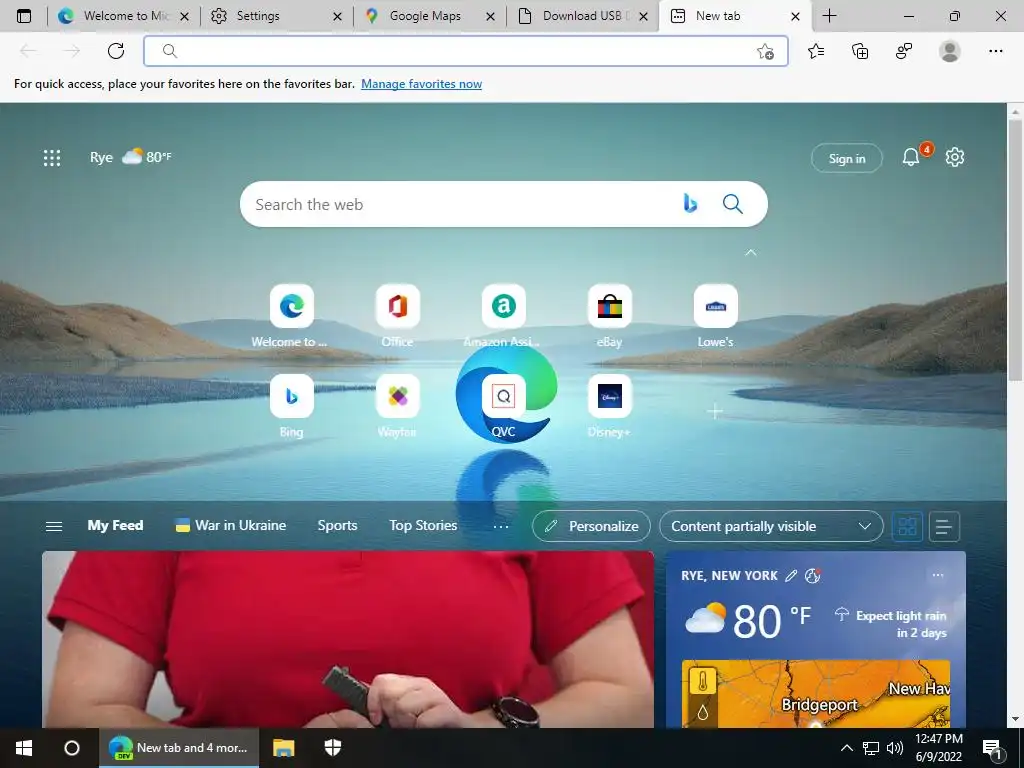Click the volume speaker tray icon
This screenshot has width=1024, height=768.
(x=895, y=748)
